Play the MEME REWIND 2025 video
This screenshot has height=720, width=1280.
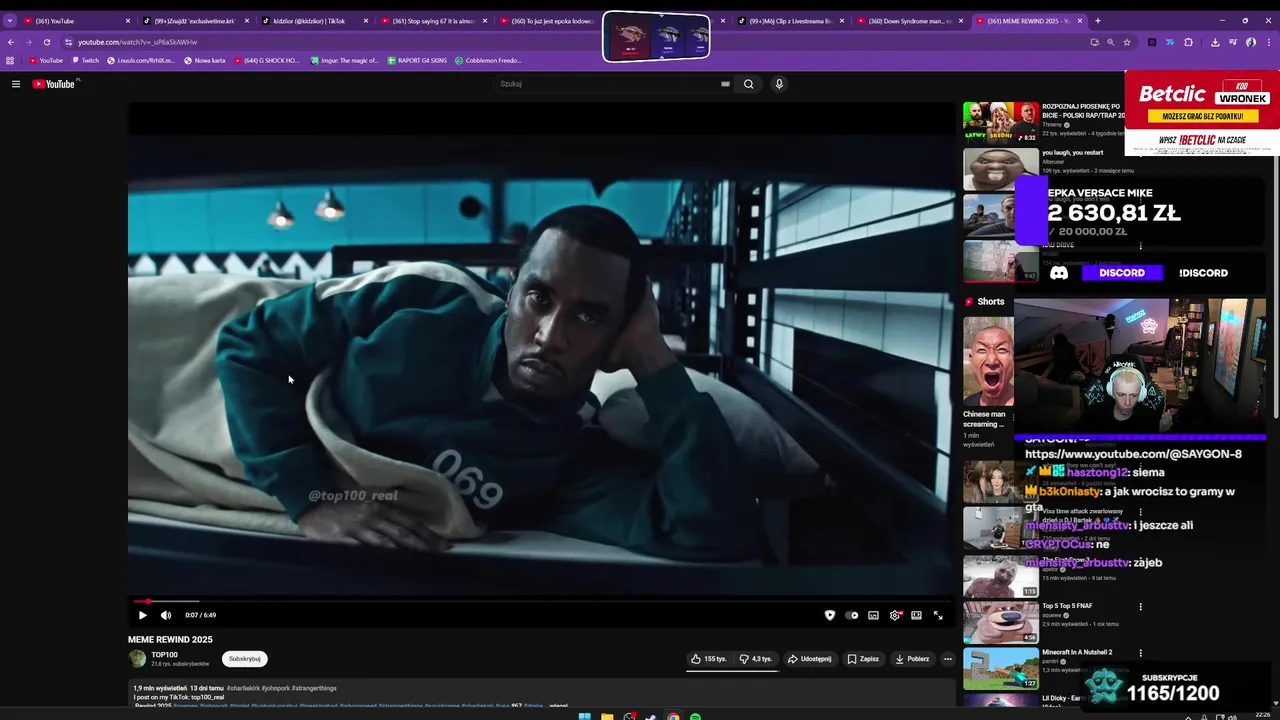point(142,615)
